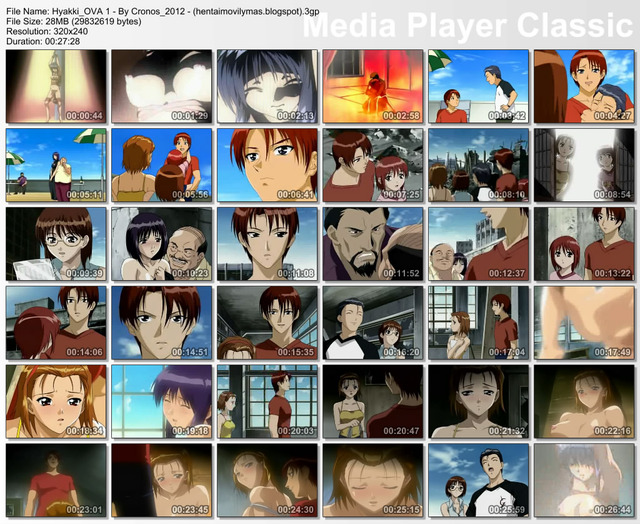The height and width of the screenshot is (524, 640).
Task: Open the thumbnail stamped 00:07:25
Action: [x=373, y=165]
